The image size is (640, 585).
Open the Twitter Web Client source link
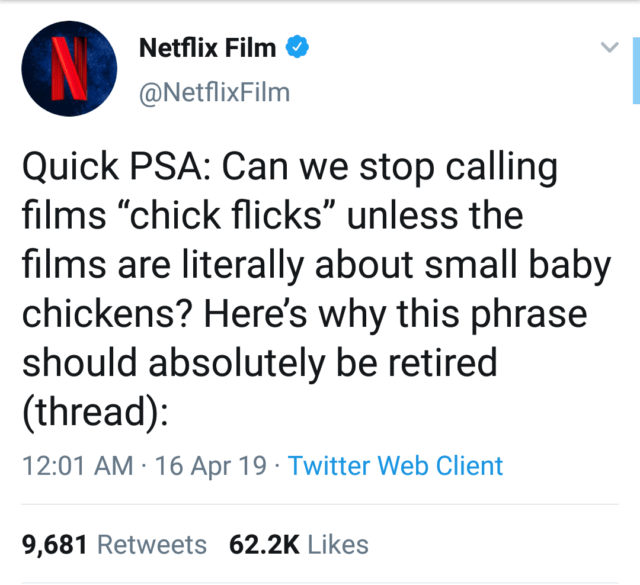pyautogui.click(x=395, y=465)
